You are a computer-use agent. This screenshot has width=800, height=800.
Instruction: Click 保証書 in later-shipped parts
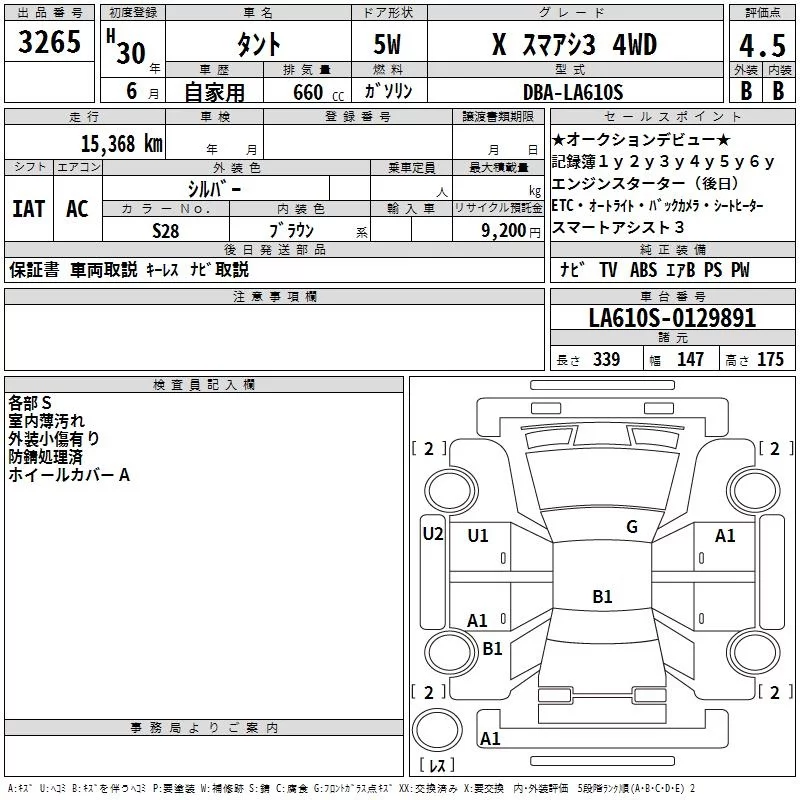point(34,269)
